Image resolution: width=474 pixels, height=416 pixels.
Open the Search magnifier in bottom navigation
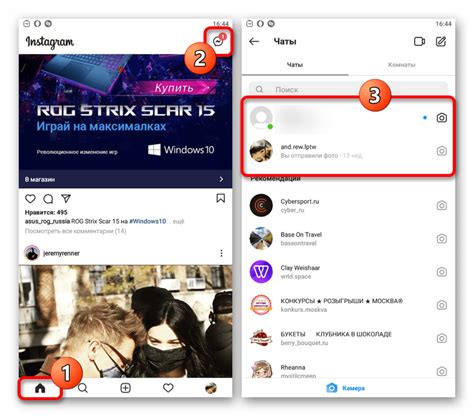[x=83, y=388]
